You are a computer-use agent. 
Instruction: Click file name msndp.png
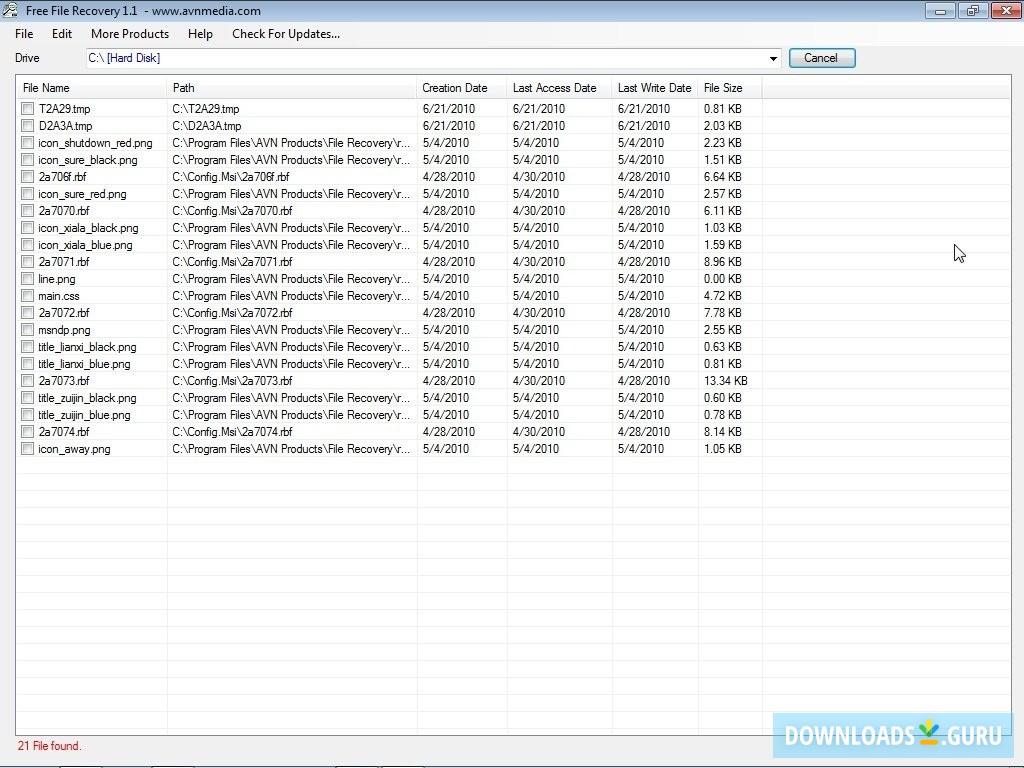click(64, 330)
